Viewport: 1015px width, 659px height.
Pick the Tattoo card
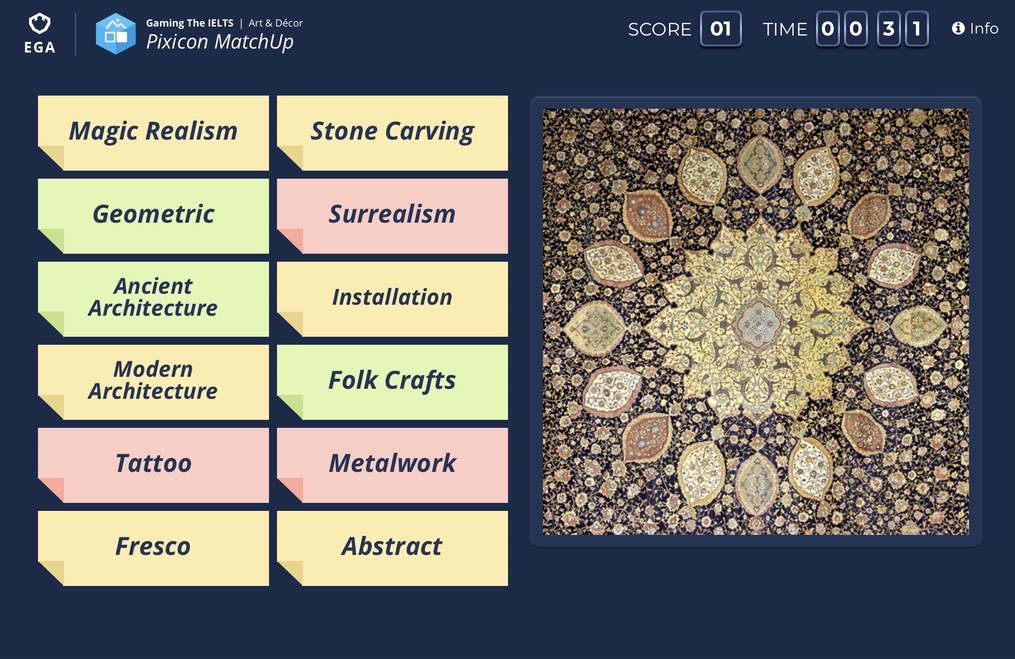pos(153,465)
